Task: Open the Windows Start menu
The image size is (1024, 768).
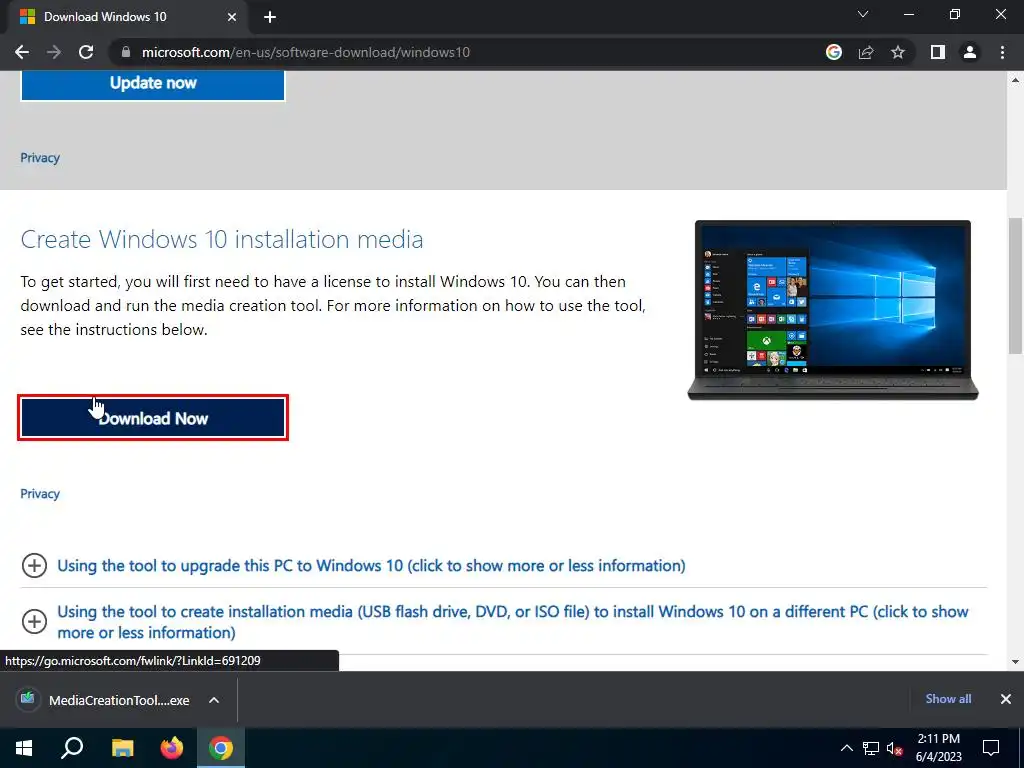Action: pos(24,748)
